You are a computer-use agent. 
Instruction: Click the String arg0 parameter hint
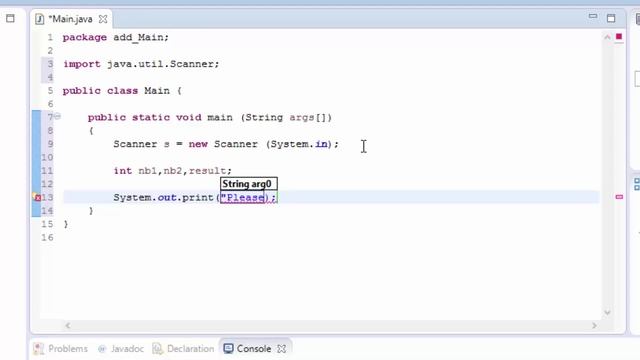[249, 184]
